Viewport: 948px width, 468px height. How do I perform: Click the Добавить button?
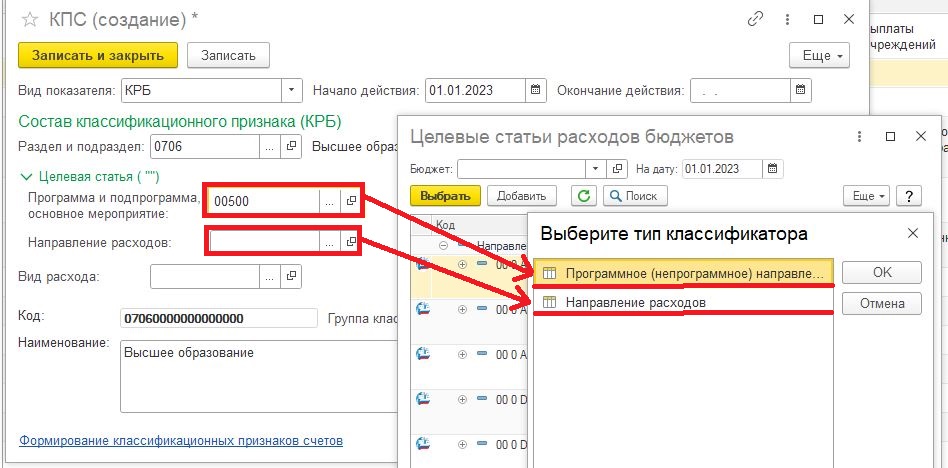pyautogui.click(x=521, y=196)
